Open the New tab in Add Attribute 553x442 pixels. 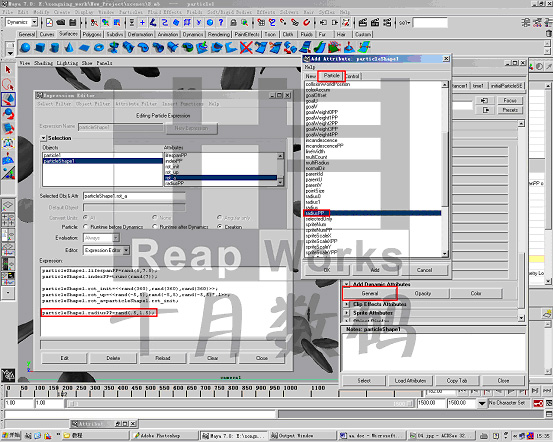click(311, 76)
